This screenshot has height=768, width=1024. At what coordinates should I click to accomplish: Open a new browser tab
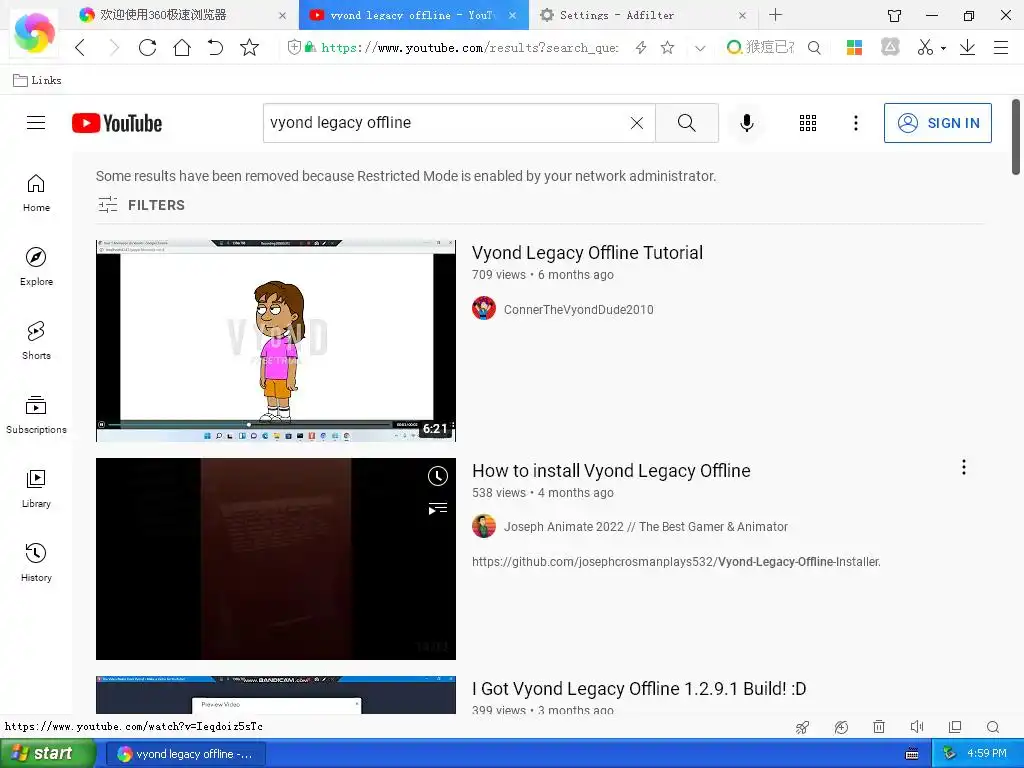pyautogui.click(x=775, y=14)
